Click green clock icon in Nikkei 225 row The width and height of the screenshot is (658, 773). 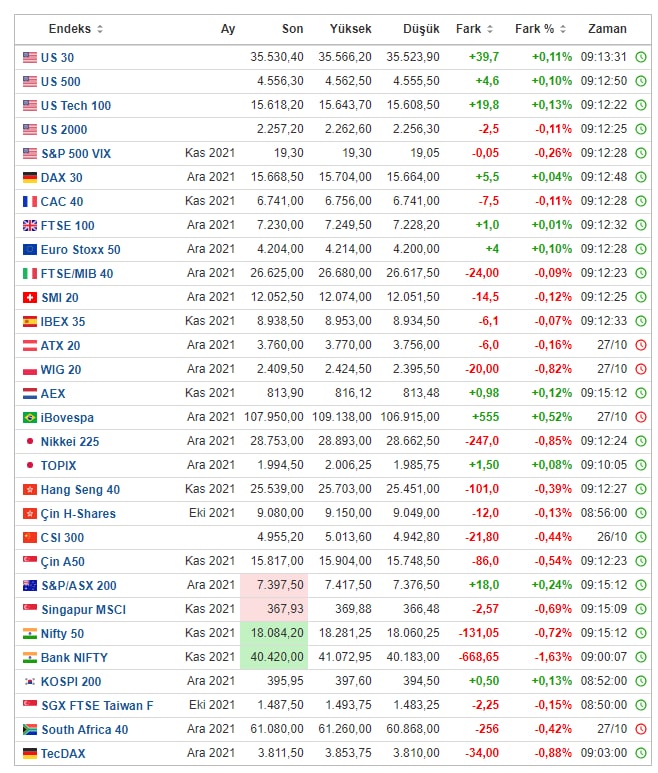pyautogui.click(x=641, y=441)
